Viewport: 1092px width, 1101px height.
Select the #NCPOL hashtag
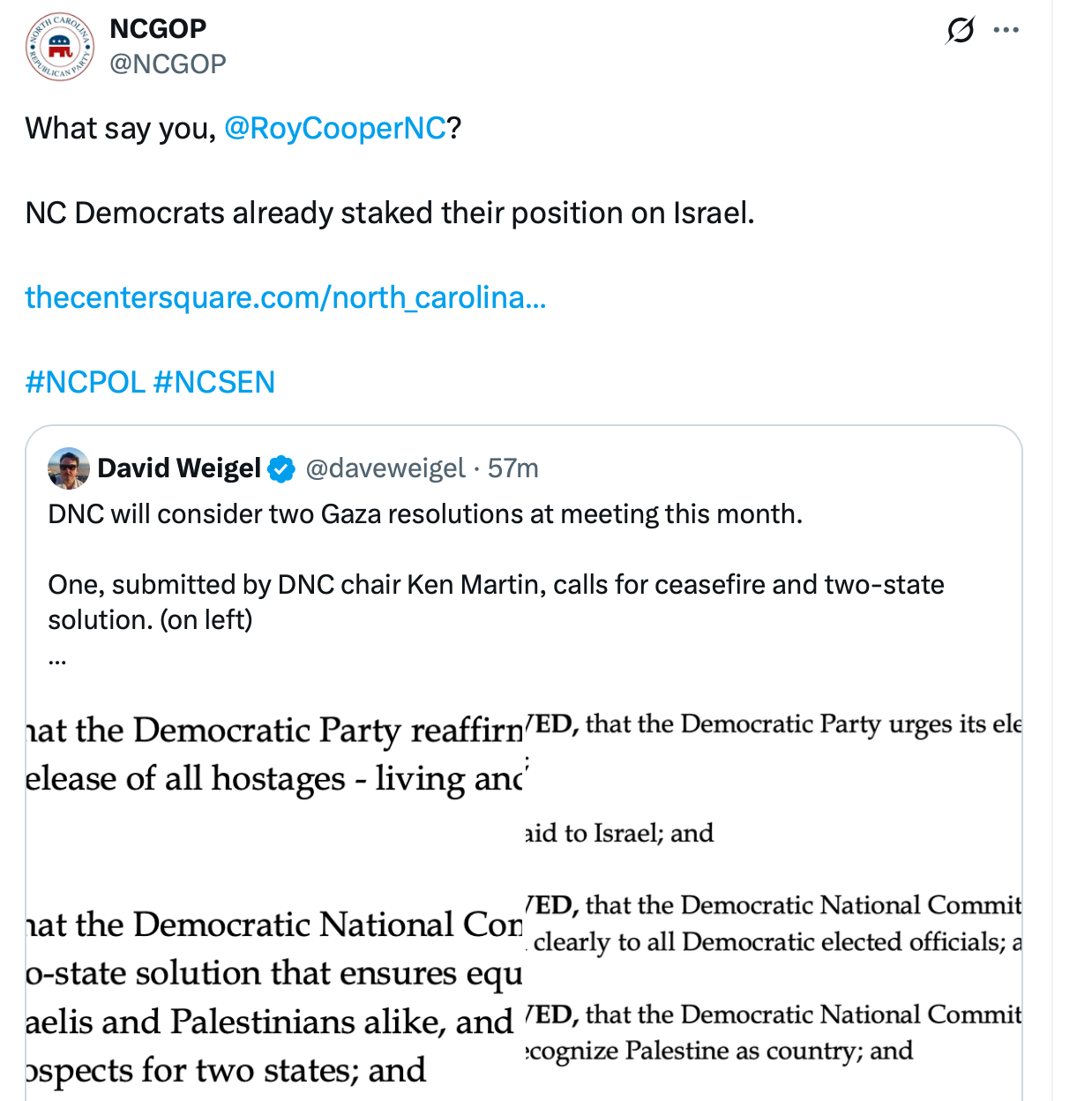[86, 383]
